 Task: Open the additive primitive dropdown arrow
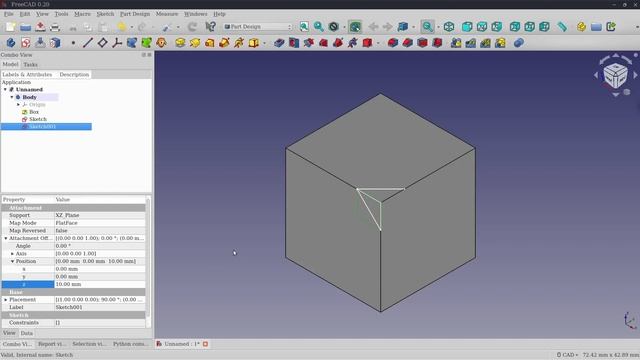click(x=264, y=43)
